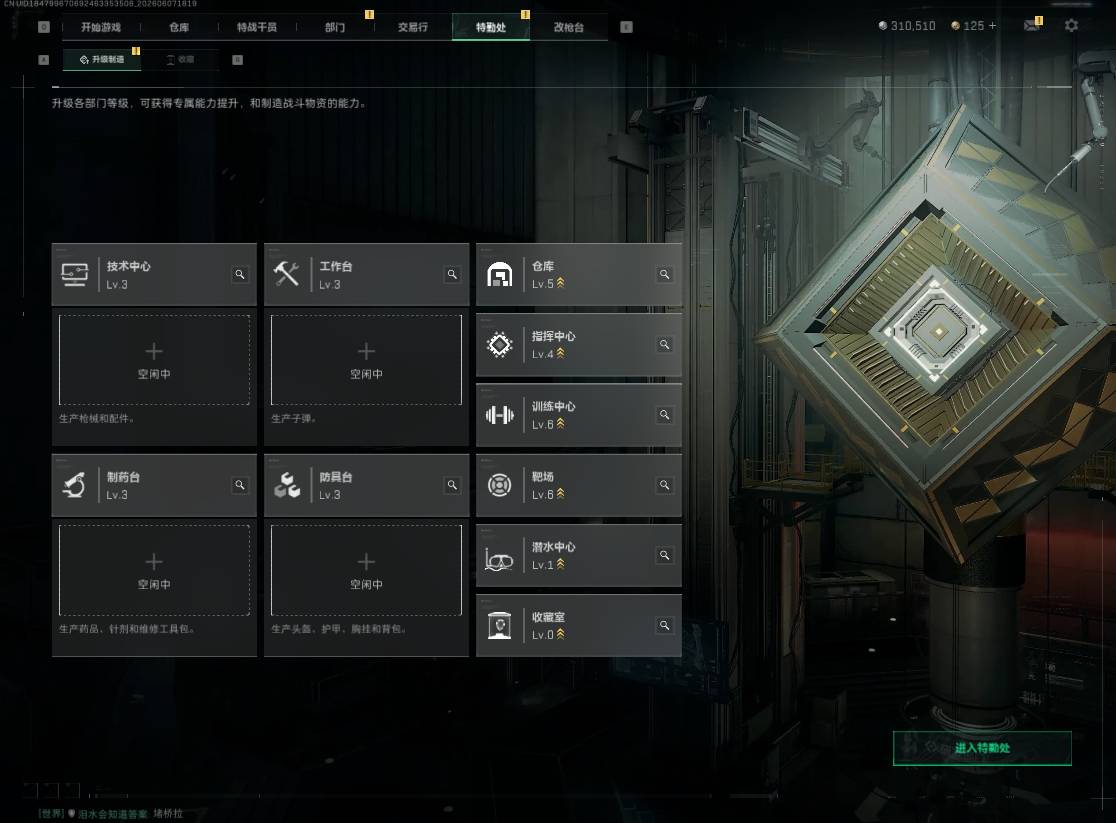Open the mail inbox icon
1116x823 pixels.
[x=1032, y=25]
